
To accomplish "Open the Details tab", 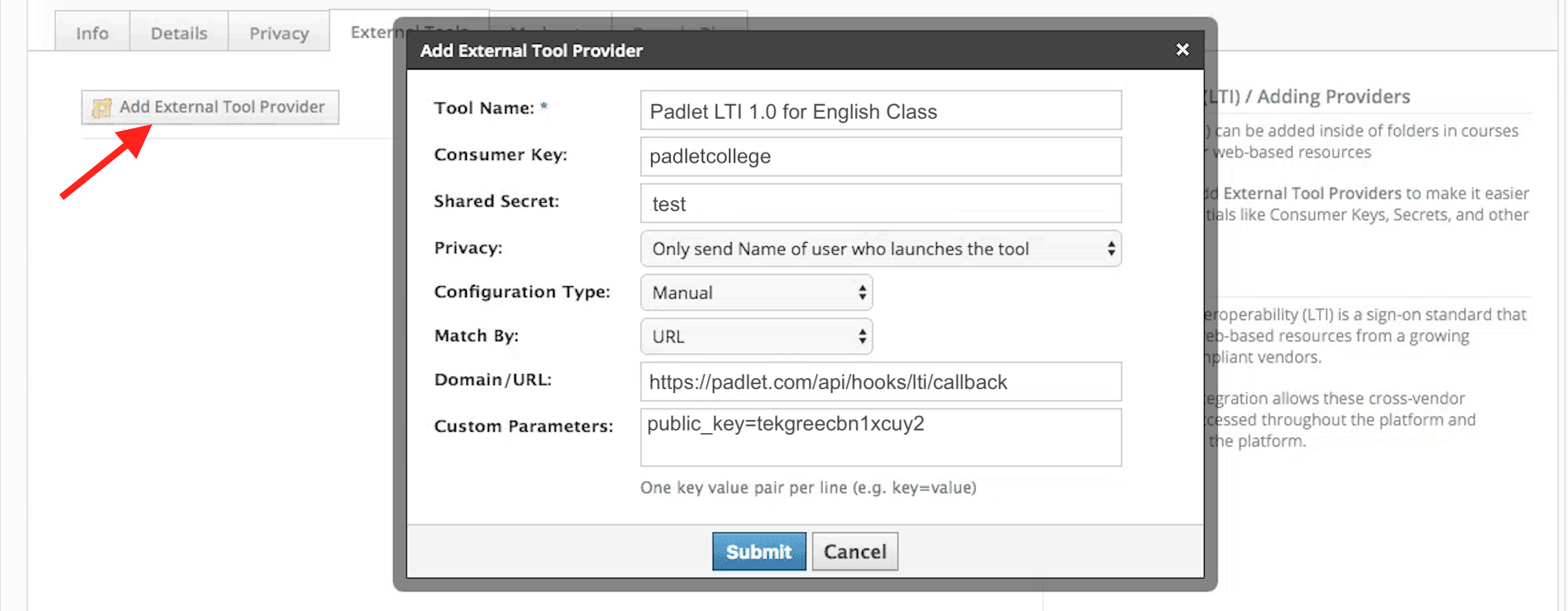I will click(x=179, y=32).
